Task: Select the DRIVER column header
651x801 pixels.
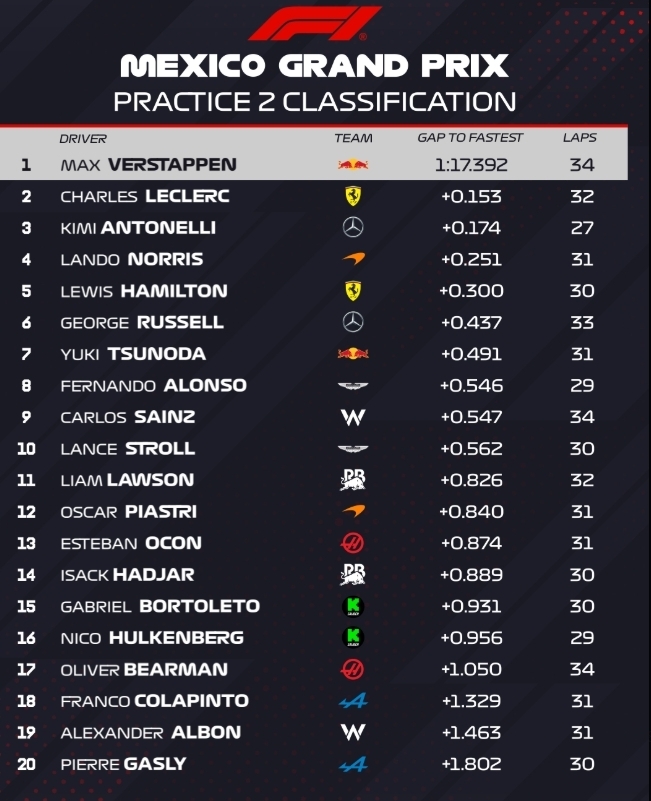Action: coord(83,139)
